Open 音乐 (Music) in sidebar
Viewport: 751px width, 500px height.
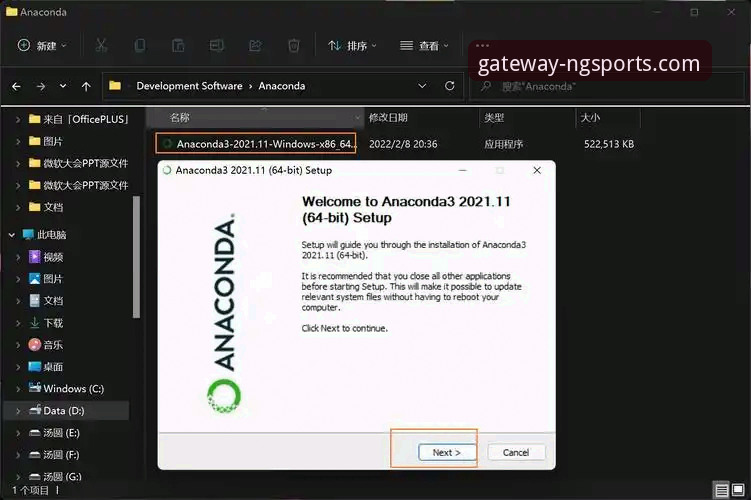click(46, 345)
